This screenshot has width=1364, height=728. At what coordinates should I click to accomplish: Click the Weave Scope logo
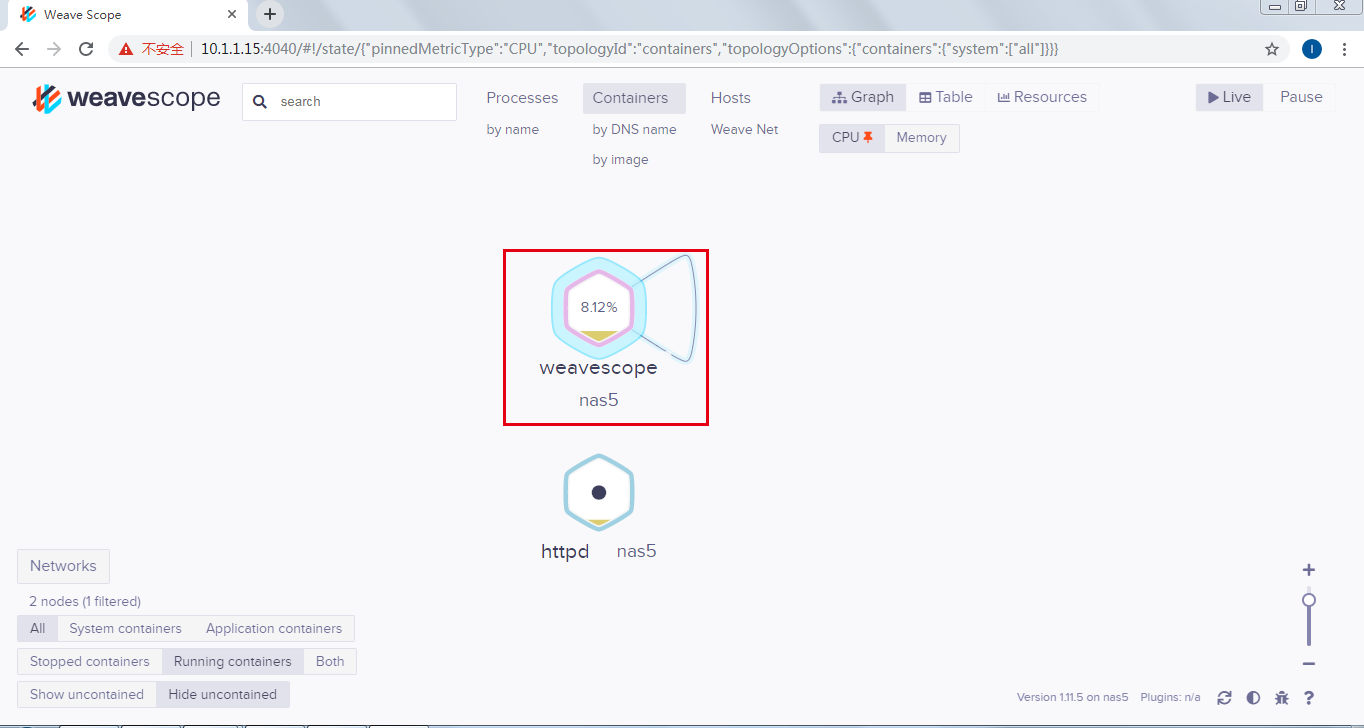click(x=126, y=98)
